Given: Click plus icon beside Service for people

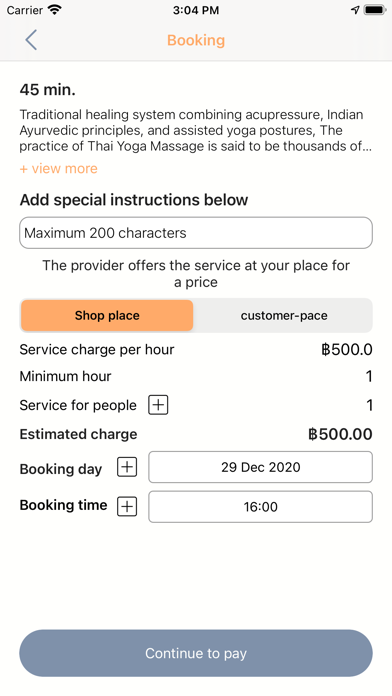Looking at the screenshot, I should pos(158,405).
